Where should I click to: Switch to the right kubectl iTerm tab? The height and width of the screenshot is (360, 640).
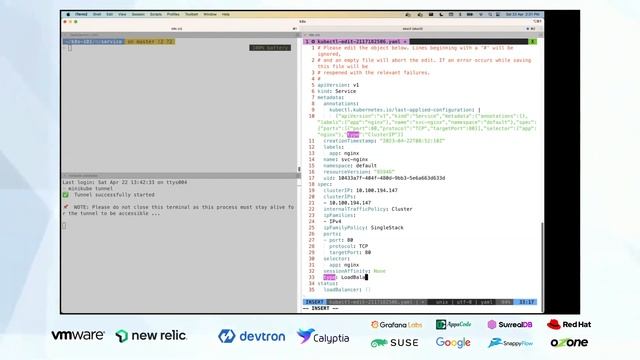point(413,29)
